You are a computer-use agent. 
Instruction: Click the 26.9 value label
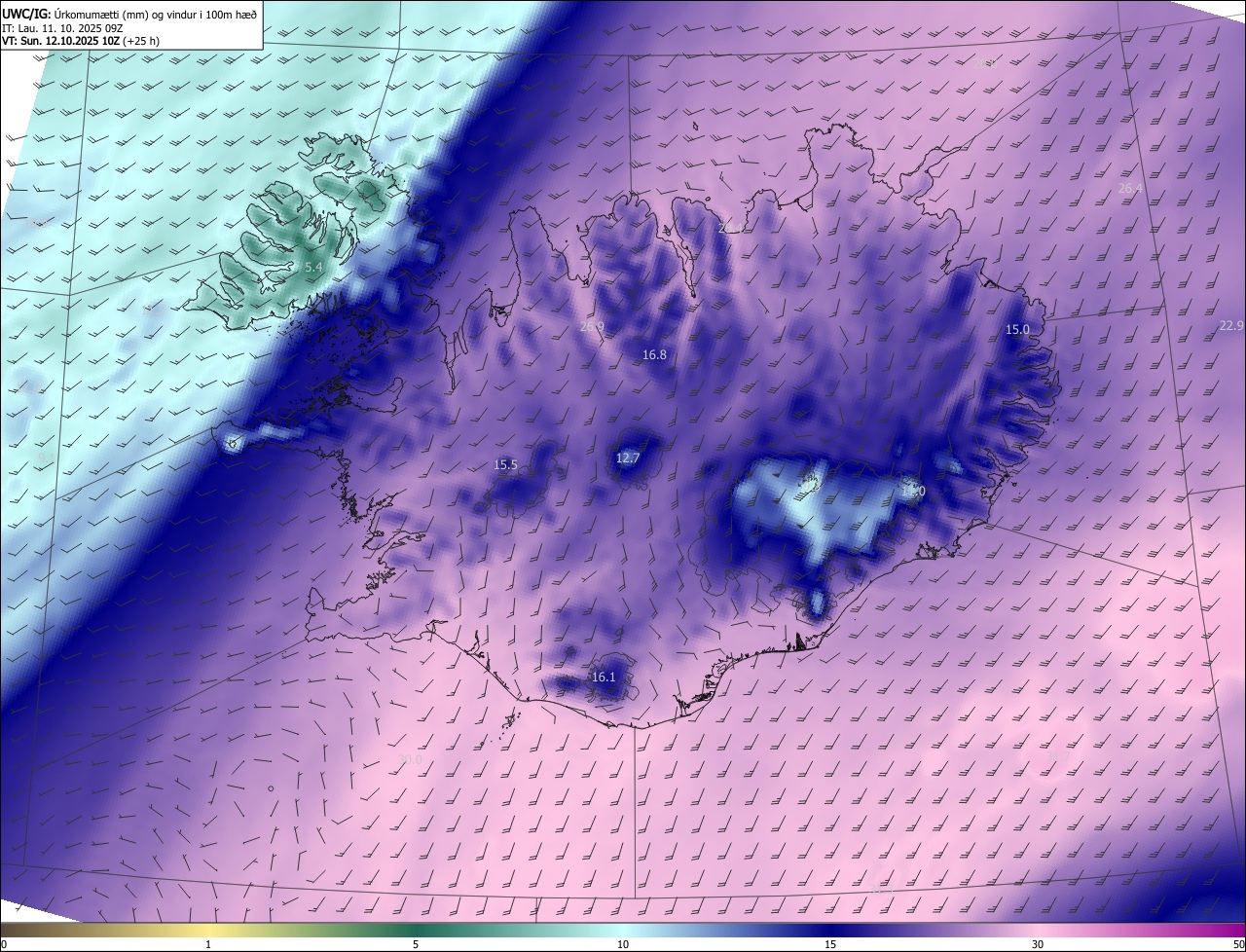click(x=592, y=327)
